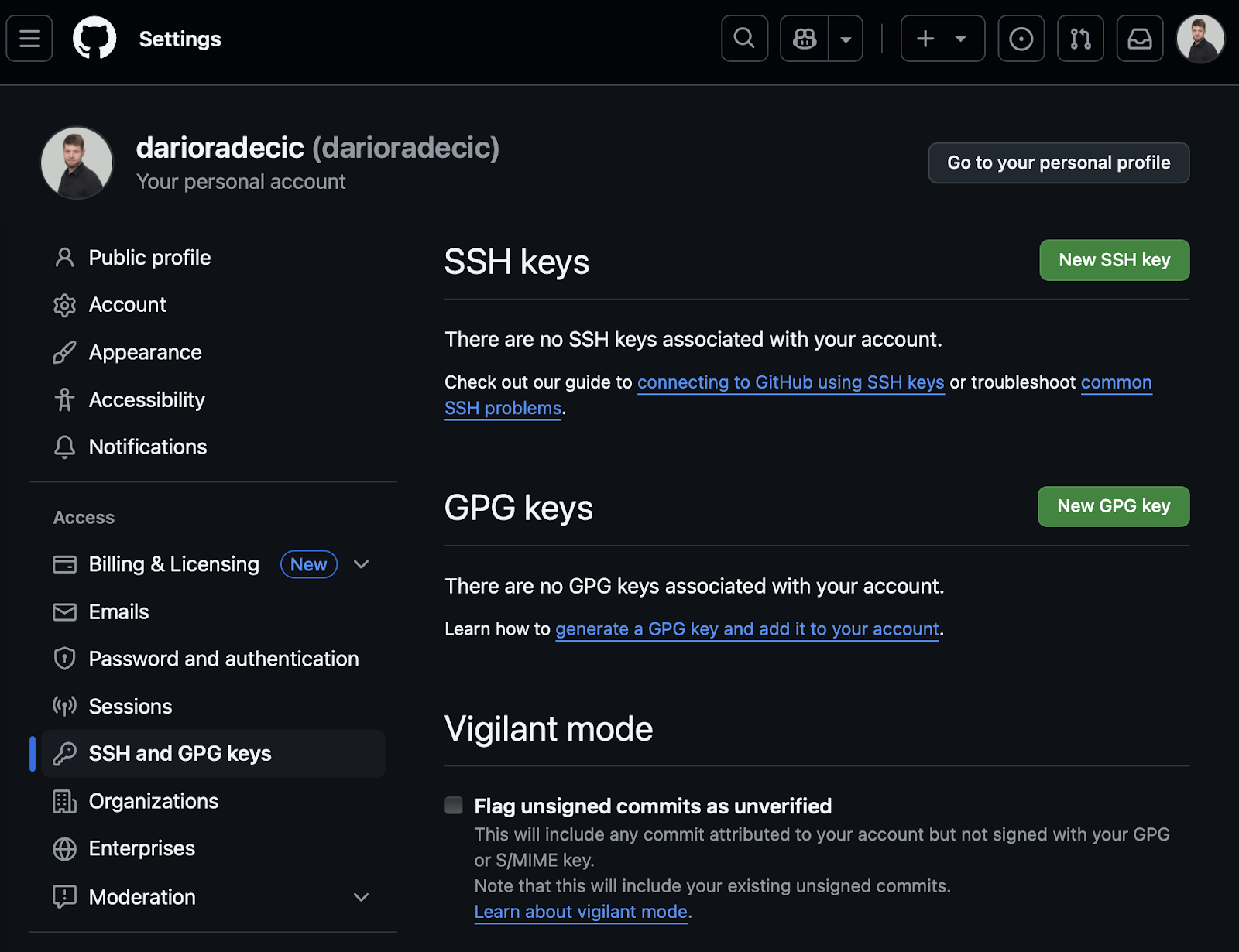Open Billing & Licensing section
This screenshot has height=952, width=1239.
click(x=174, y=564)
